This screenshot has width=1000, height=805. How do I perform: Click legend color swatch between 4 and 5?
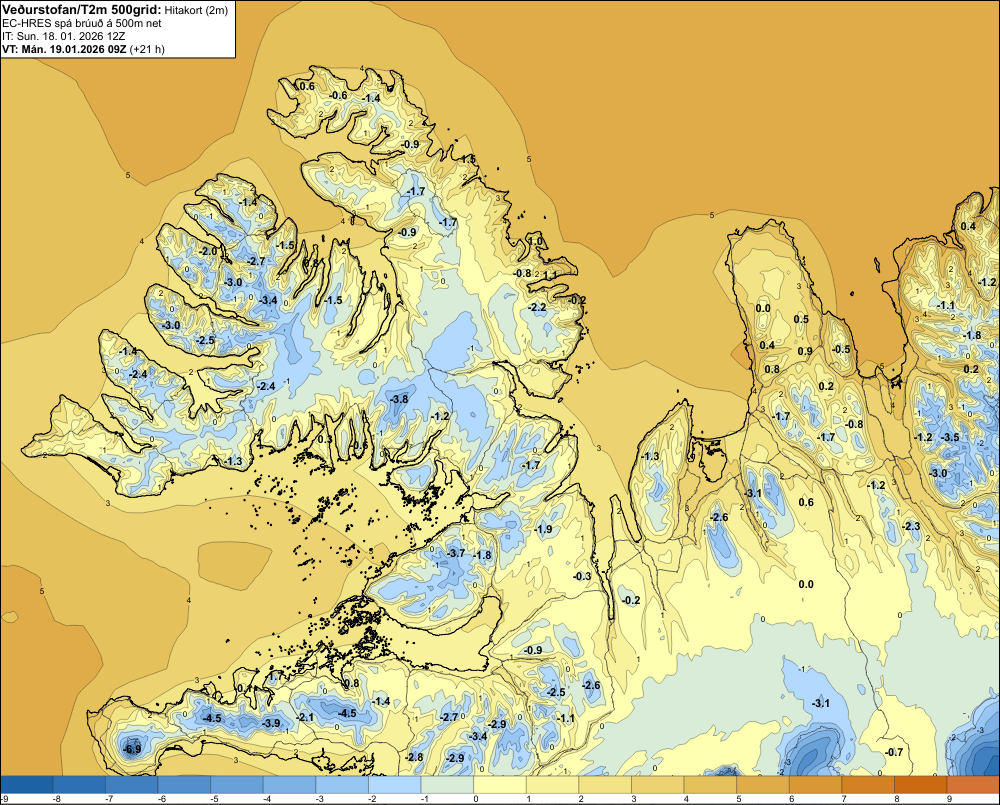point(710,783)
